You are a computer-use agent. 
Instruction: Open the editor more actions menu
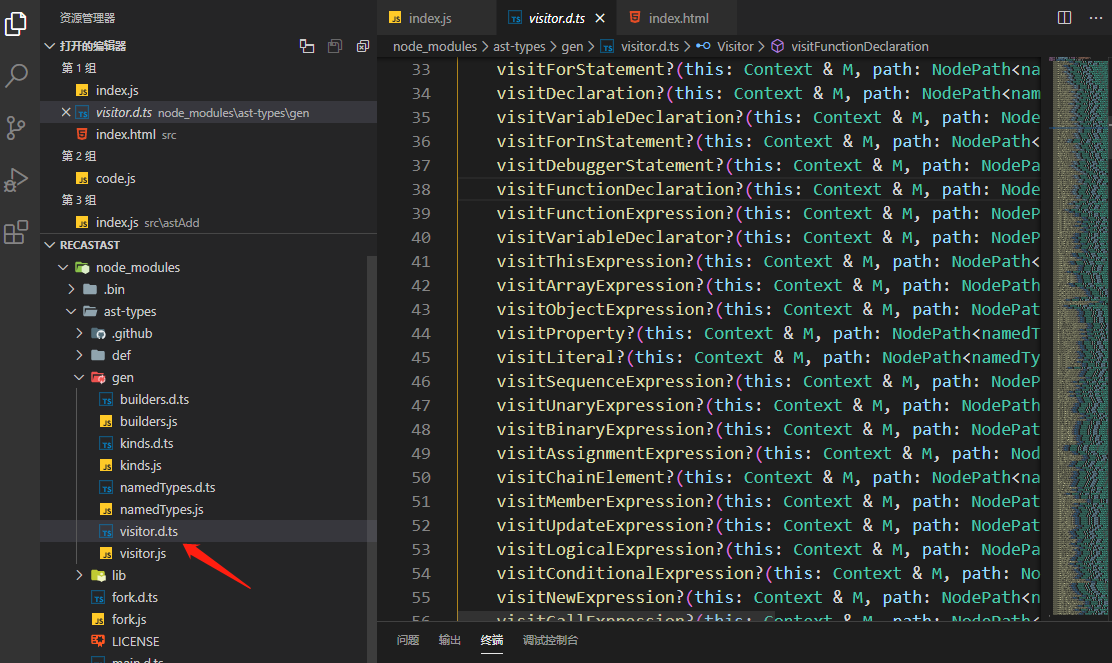point(1096,18)
